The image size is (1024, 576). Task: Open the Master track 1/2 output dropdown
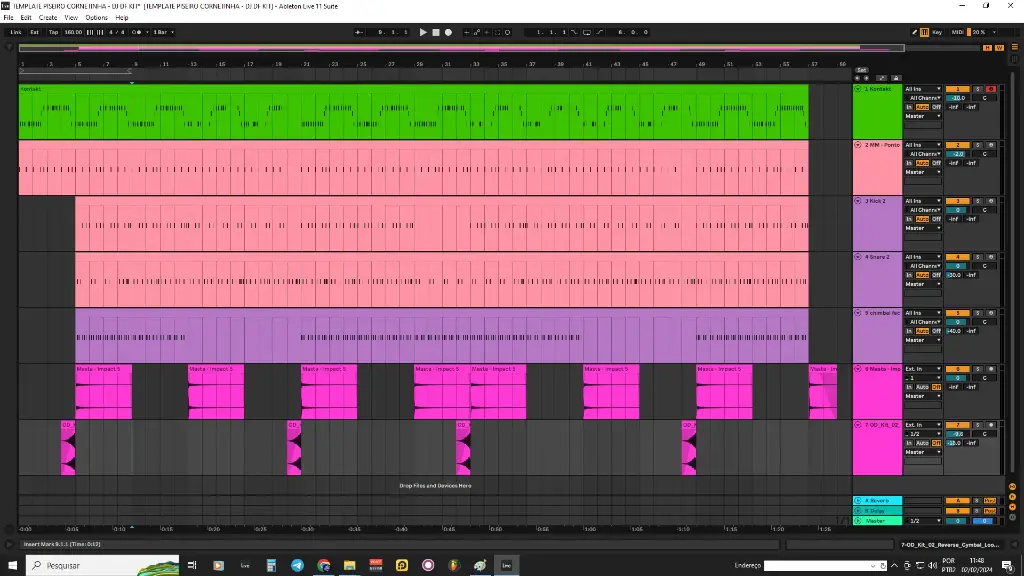tap(923, 521)
